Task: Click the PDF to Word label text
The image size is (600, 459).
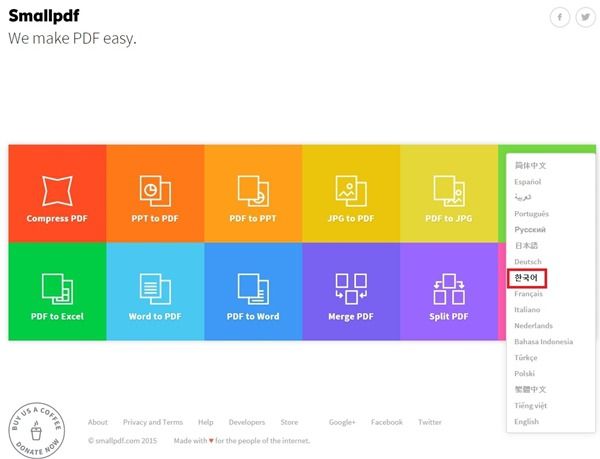Action: [253, 317]
